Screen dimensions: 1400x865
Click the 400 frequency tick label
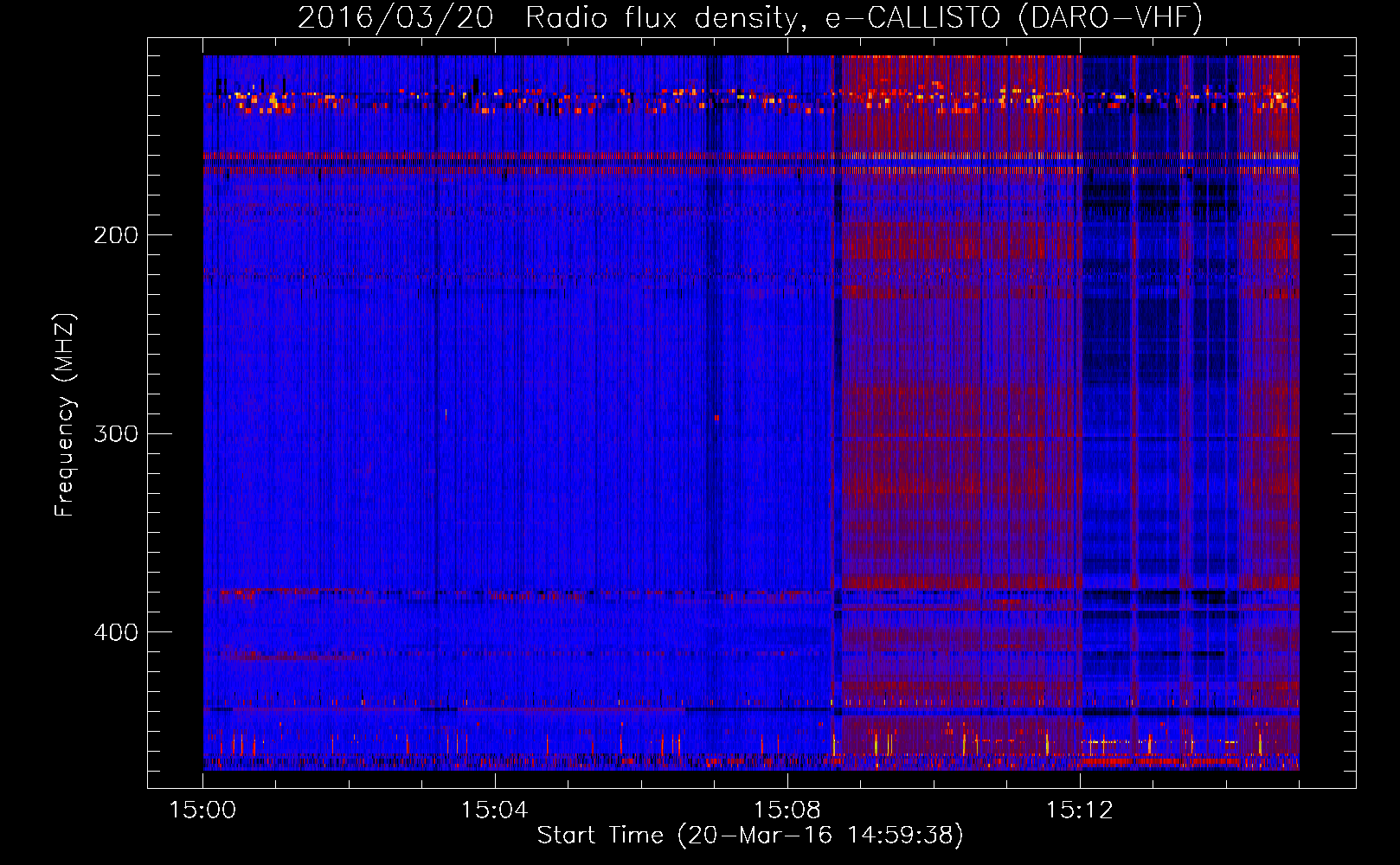pyautogui.click(x=115, y=632)
